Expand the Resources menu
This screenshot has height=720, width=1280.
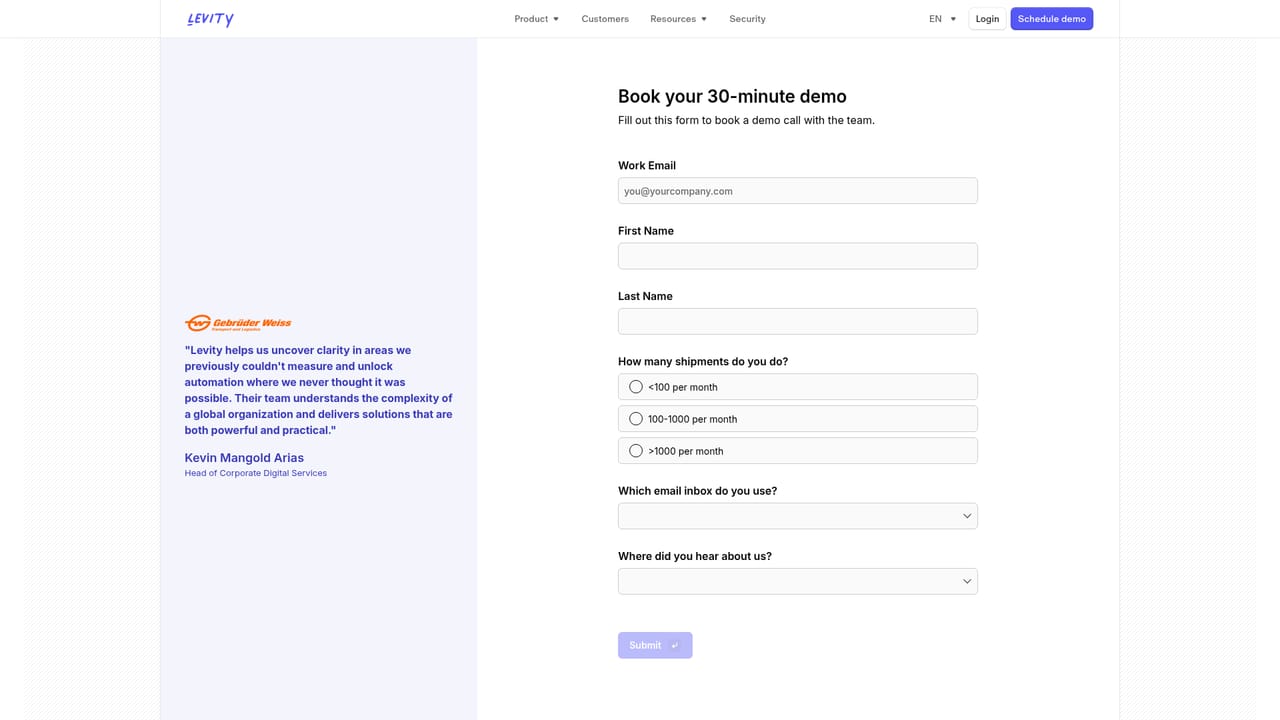pyautogui.click(x=679, y=19)
